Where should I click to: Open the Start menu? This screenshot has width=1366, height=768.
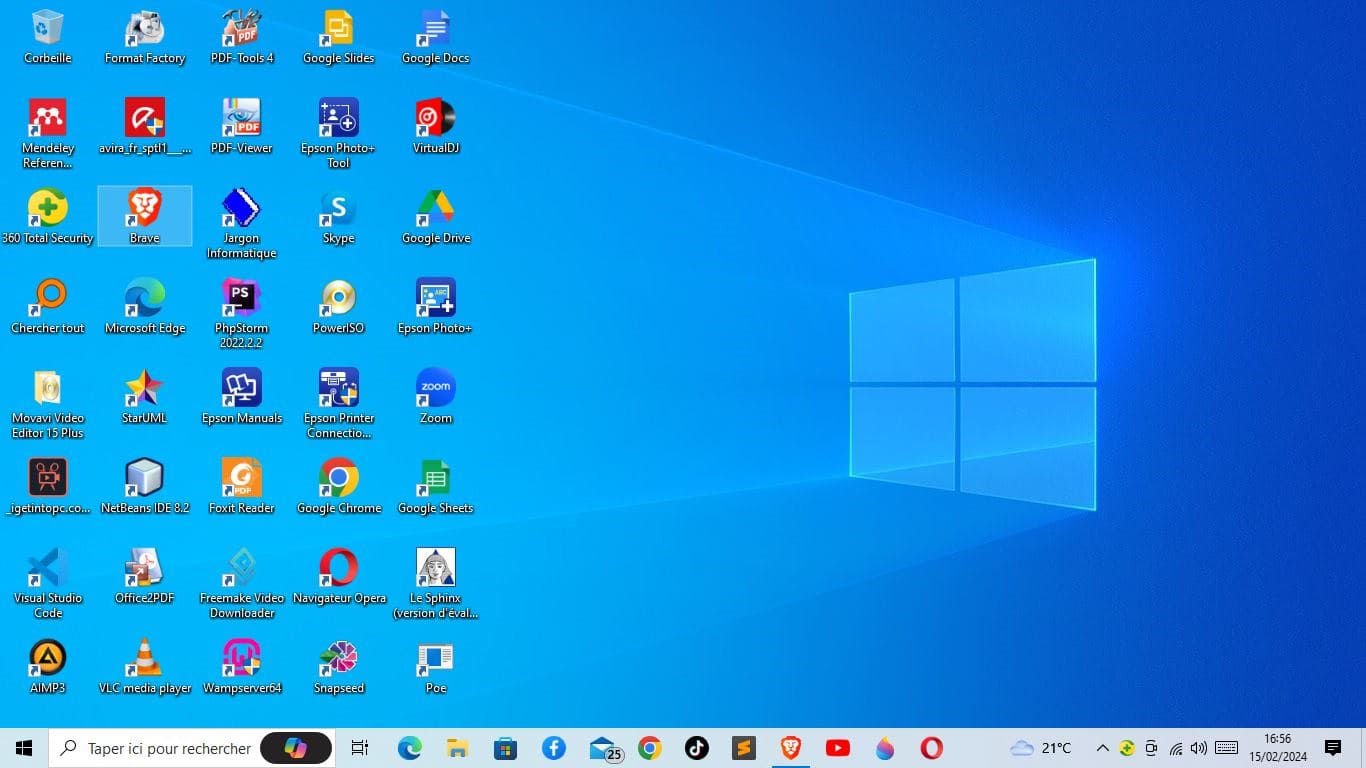pyautogui.click(x=23, y=747)
